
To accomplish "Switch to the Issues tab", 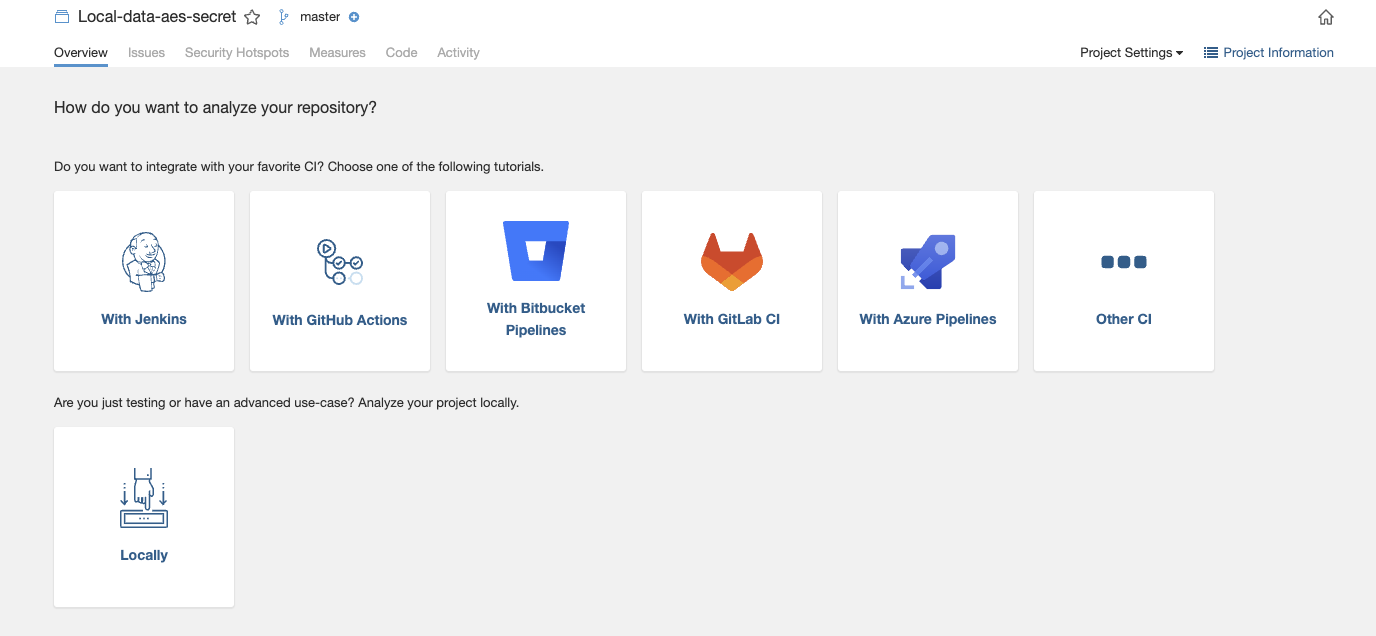I will click(x=146, y=53).
